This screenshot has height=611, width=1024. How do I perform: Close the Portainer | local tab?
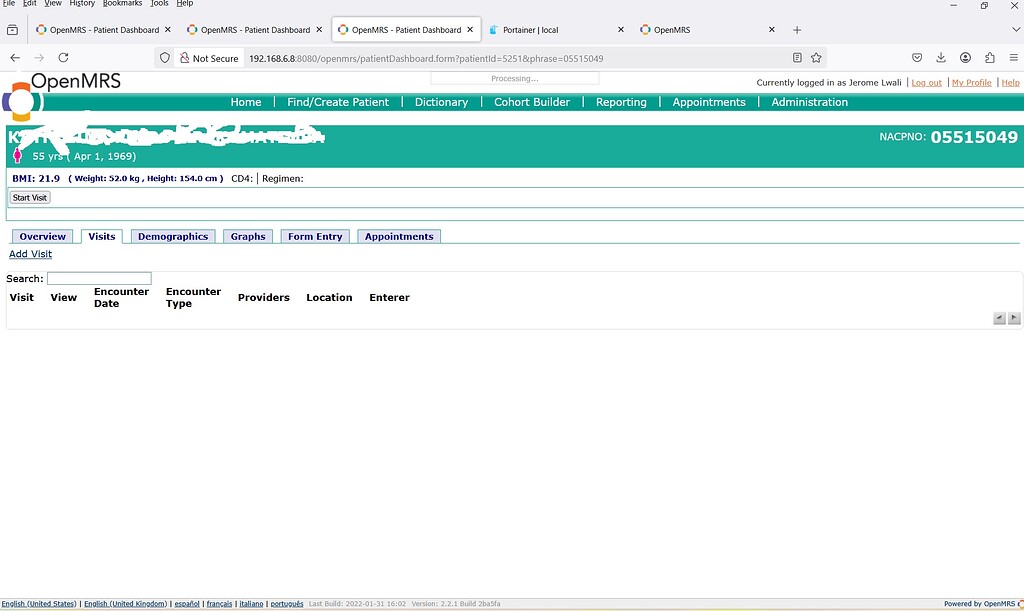pyautogui.click(x=621, y=30)
